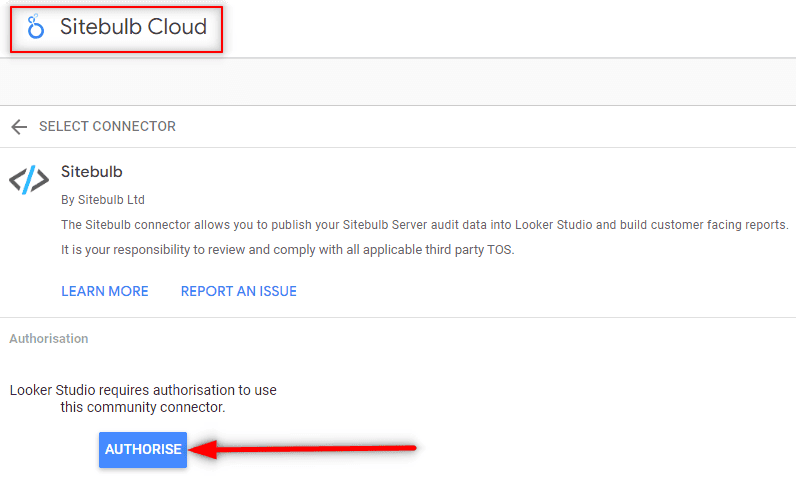Open the LEARN MORE link
Image resolution: width=796 pixels, height=478 pixels.
[105, 291]
